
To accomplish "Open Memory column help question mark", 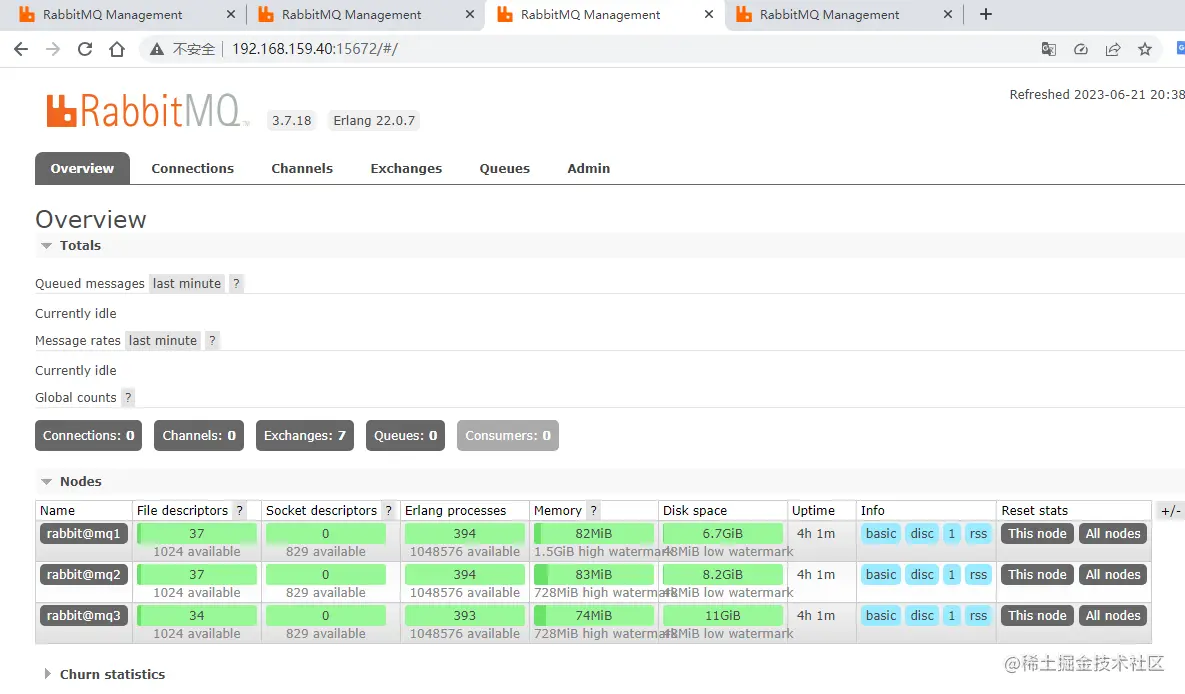I will pyautogui.click(x=593, y=511).
